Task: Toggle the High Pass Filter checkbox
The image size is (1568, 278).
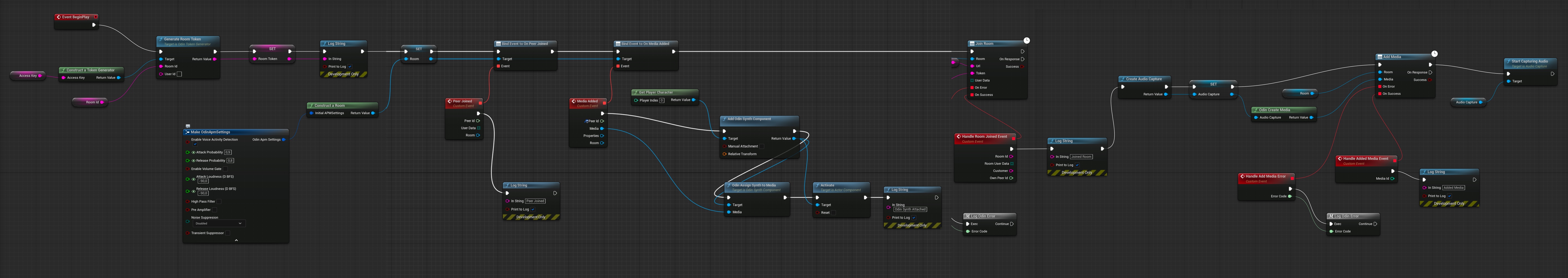Action: point(219,201)
